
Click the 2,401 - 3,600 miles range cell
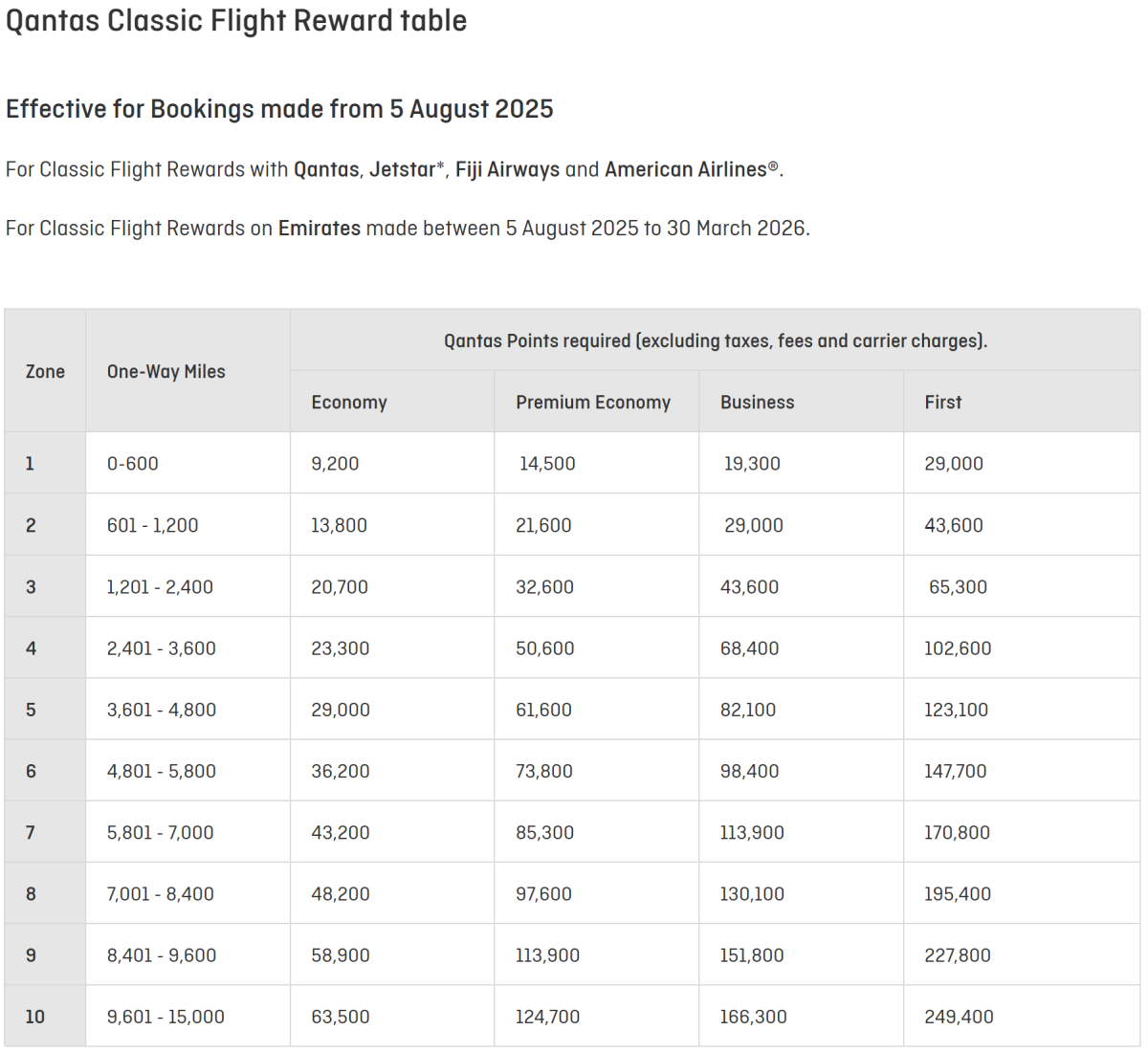pos(162,648)
